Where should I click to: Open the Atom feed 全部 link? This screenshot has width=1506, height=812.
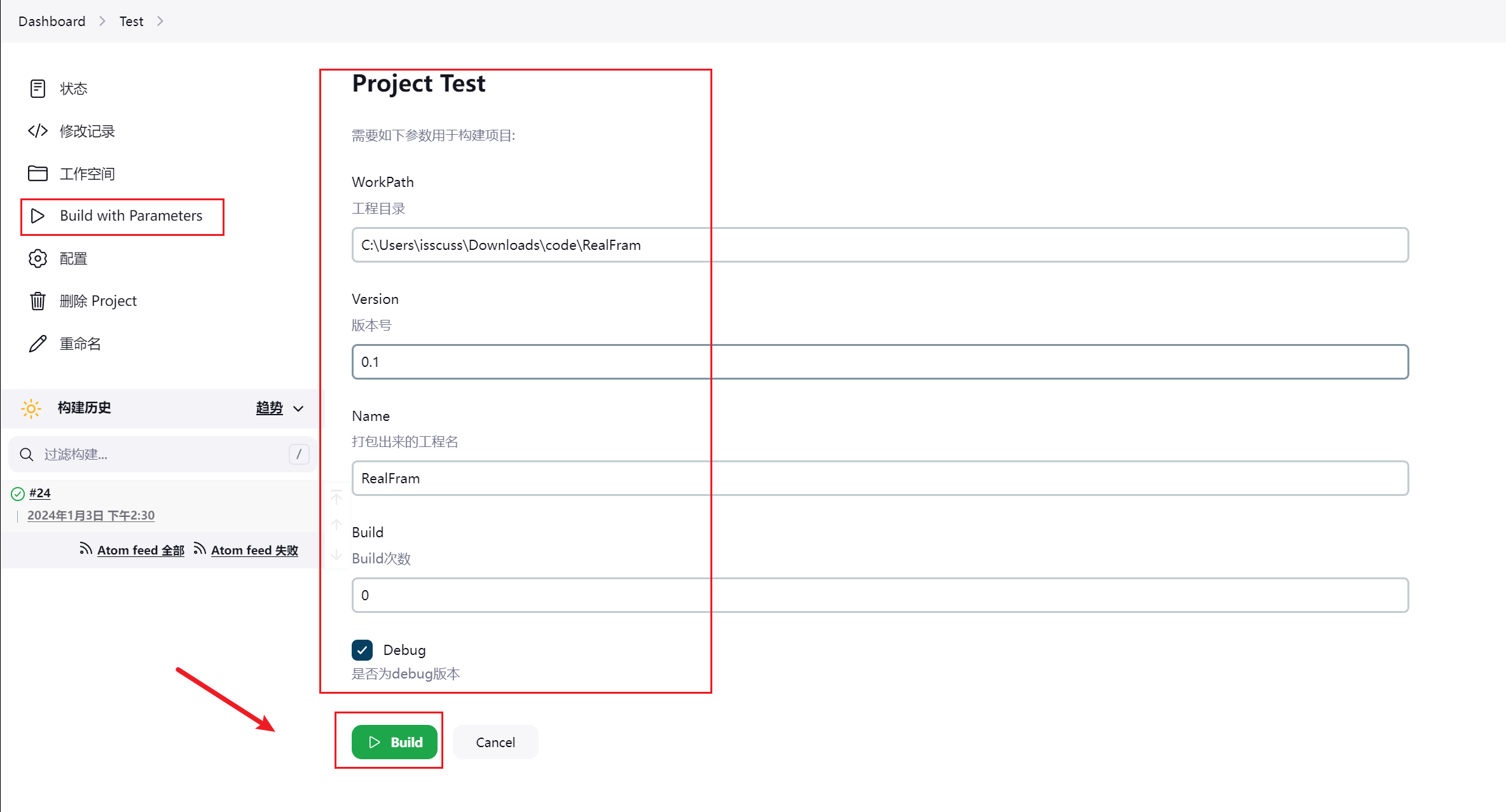click(x=140, y=550)
